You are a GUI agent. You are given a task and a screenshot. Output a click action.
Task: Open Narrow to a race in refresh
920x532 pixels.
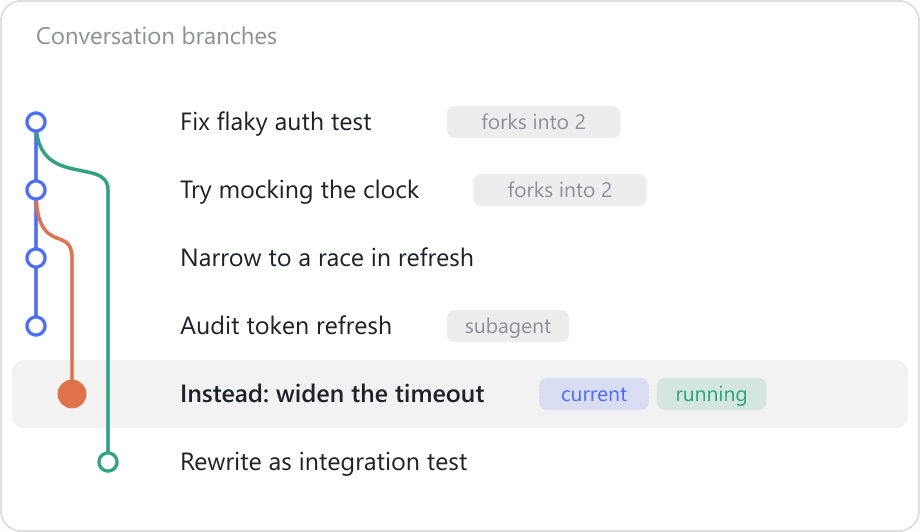click(327, 258)
